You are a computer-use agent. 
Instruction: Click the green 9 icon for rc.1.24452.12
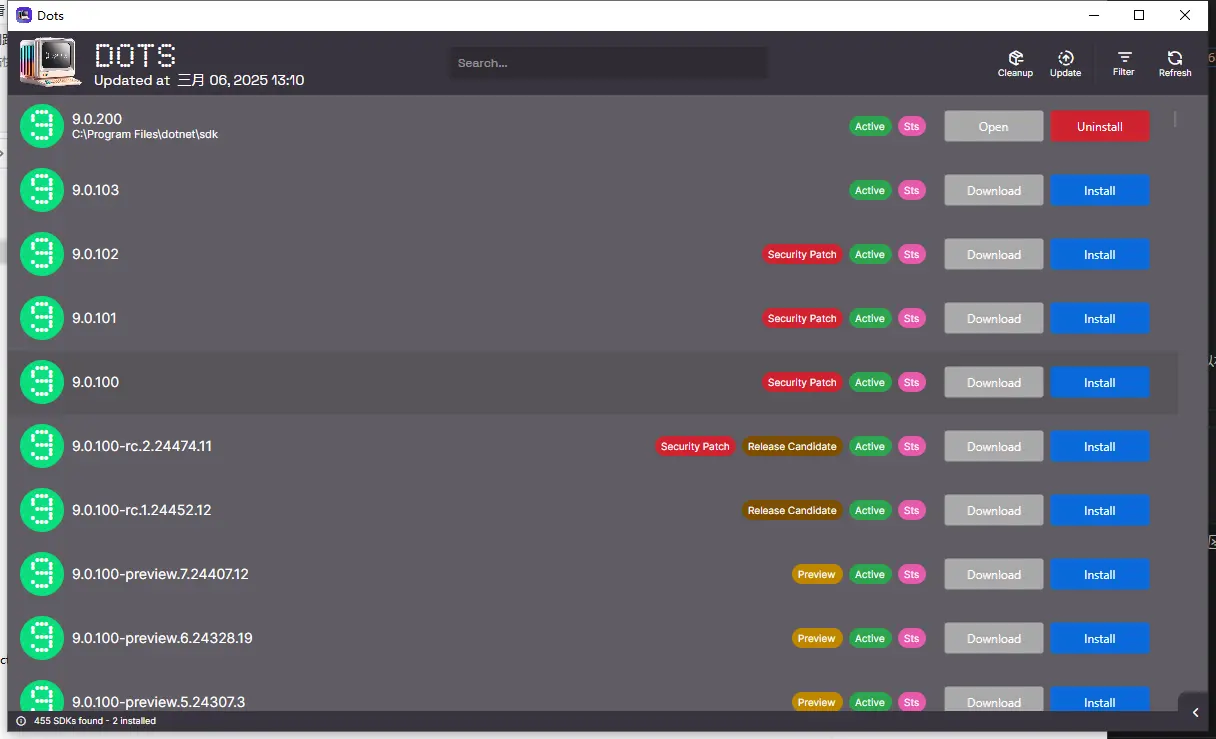coord(42,510)
